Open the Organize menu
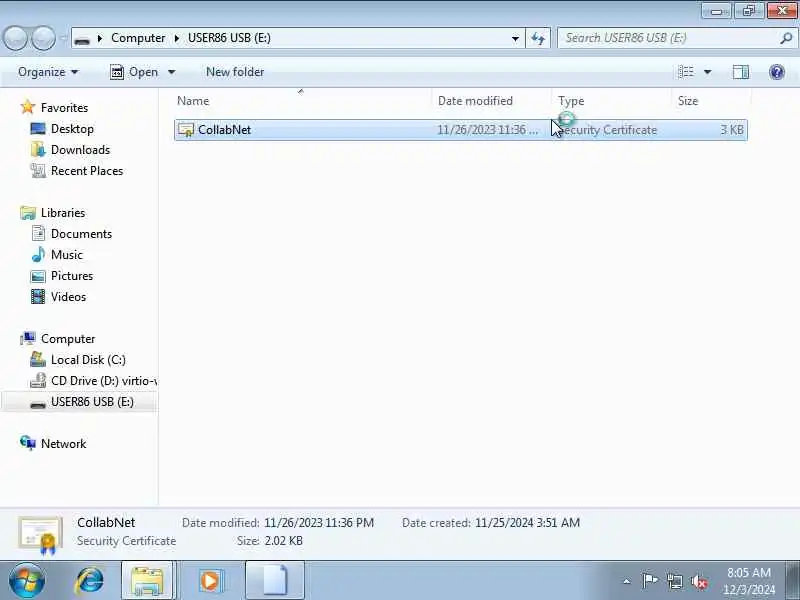 coord(48,72)
